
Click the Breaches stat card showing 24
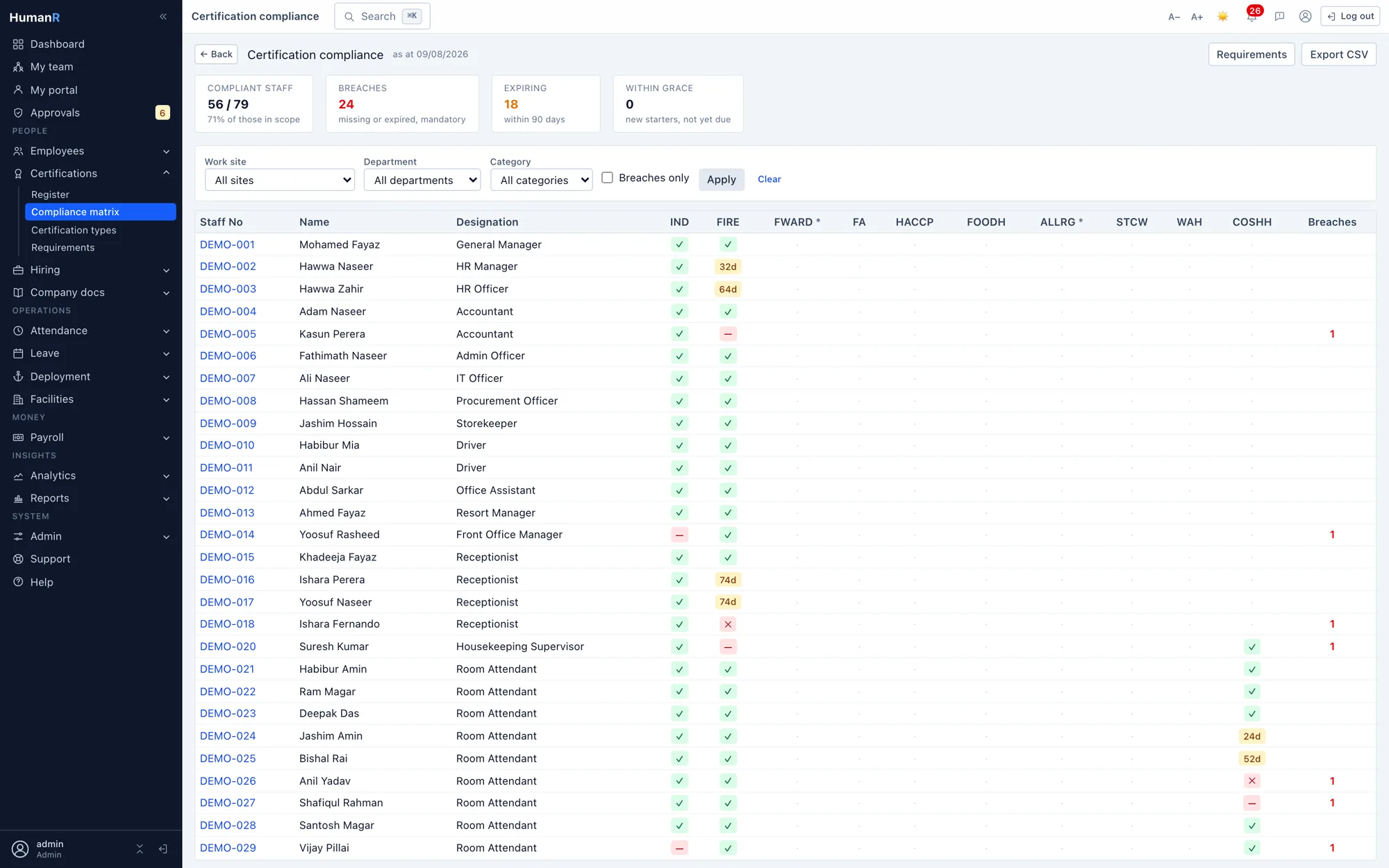(x=402, y=103)
